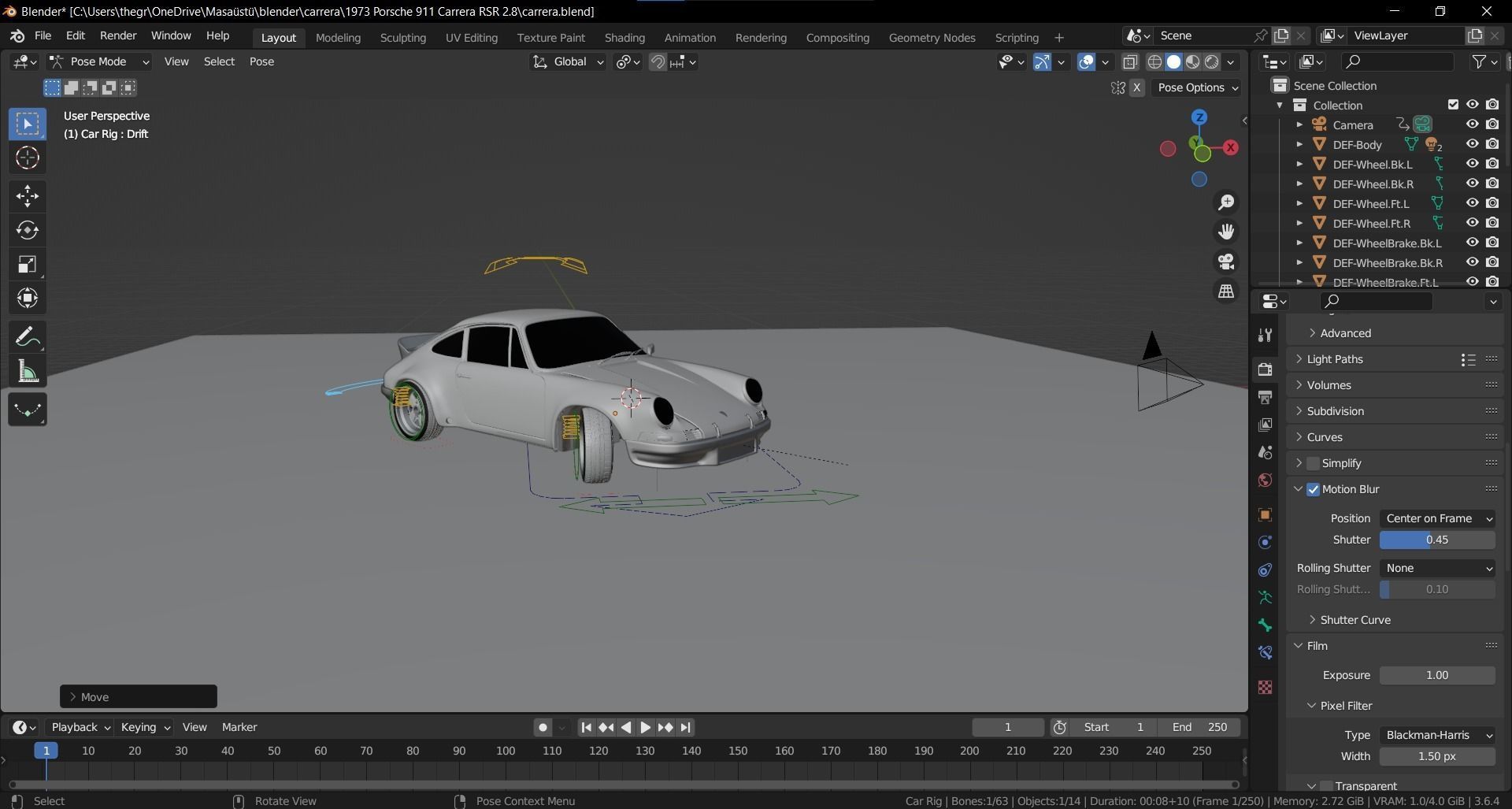Image resolution: width=1512 pixels, height=809 pixels.
Task: Select the Annotate tool
Action: [x=28, y=338]
